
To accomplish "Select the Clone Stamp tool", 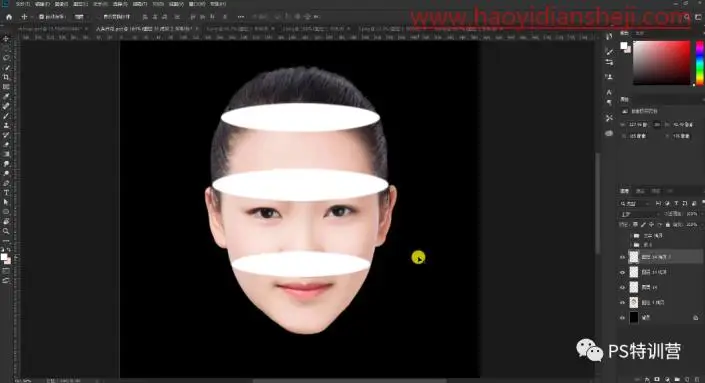I will [6, 125].
